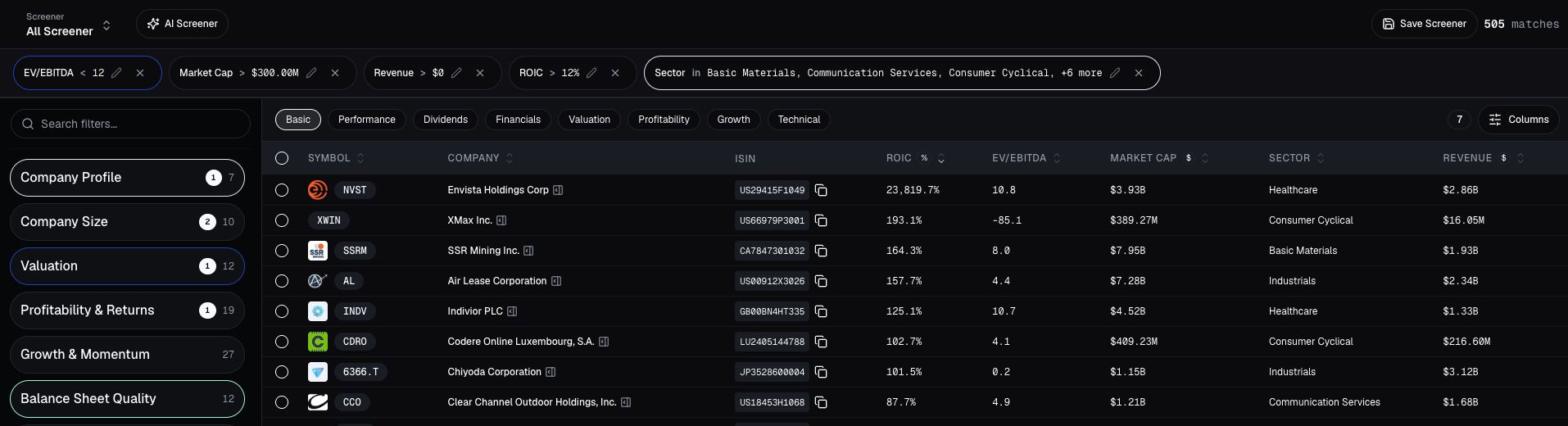Copy ISIN US66979P3001 for XMax
The image size is (1568, 426).
821,220
